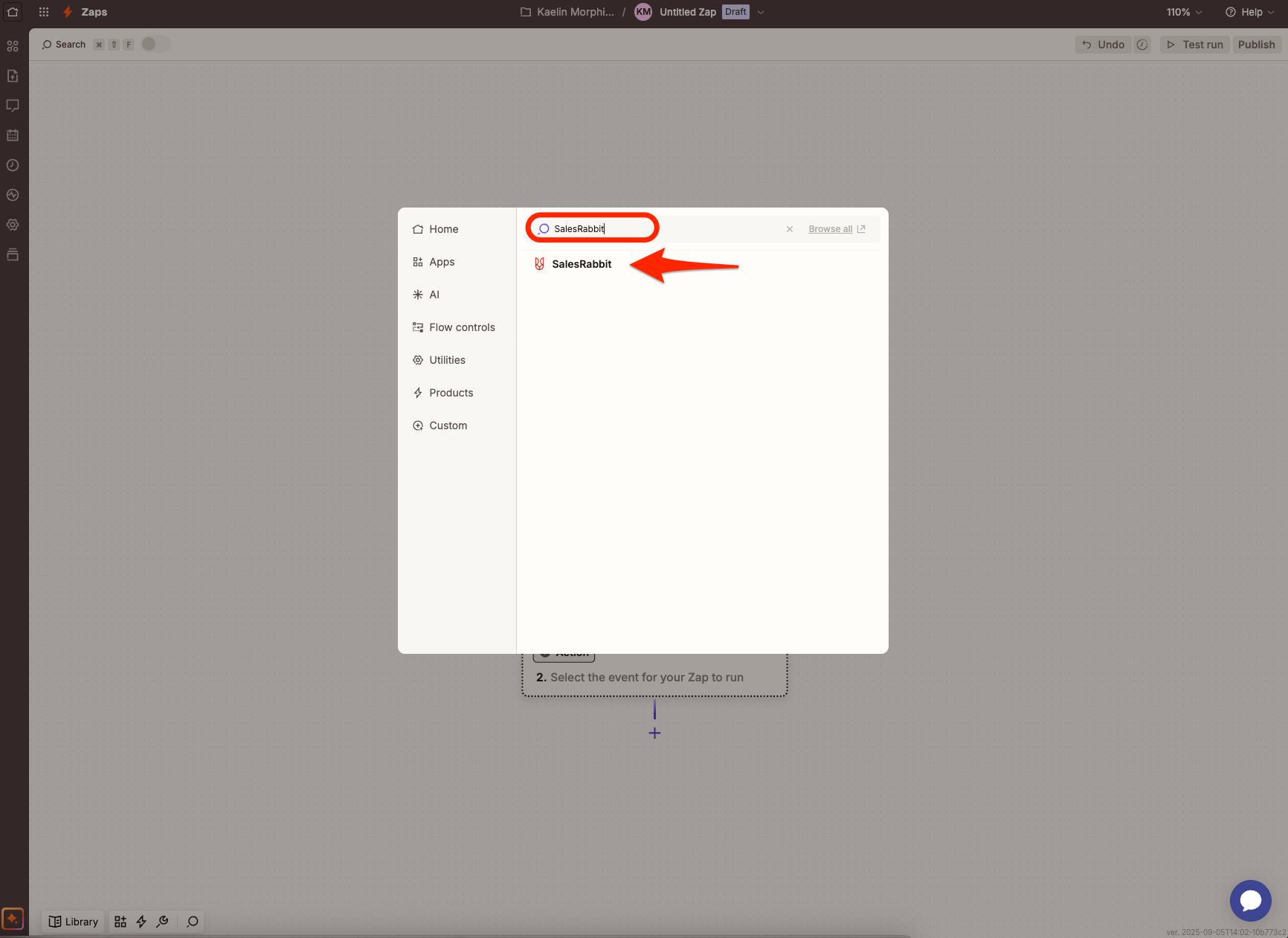Open the lightning bolt icon in bottom toolbar

coord(141,921)
